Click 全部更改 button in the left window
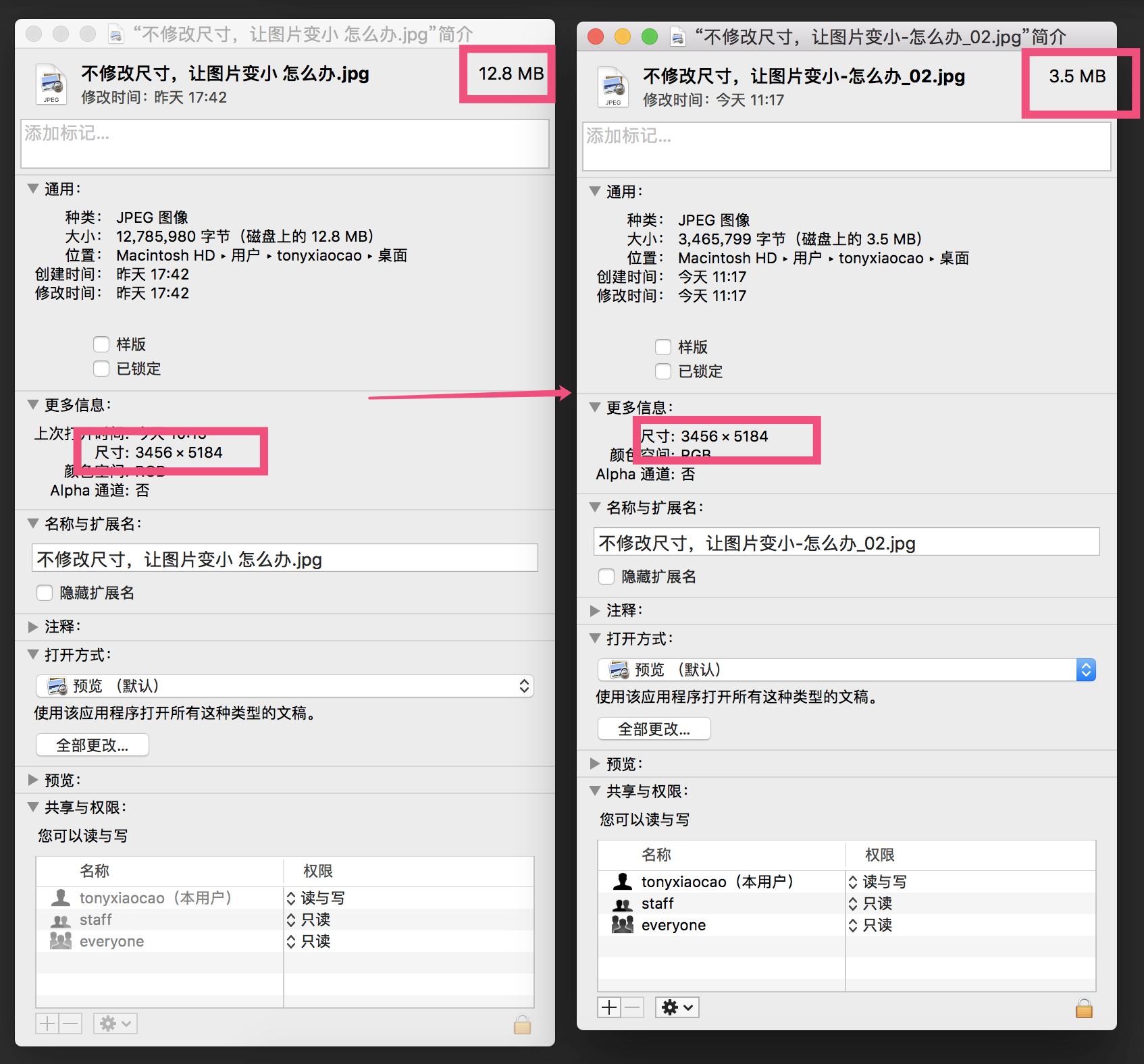Image resolution: width=1144 pixels, height=1064 pixels. 92,745
